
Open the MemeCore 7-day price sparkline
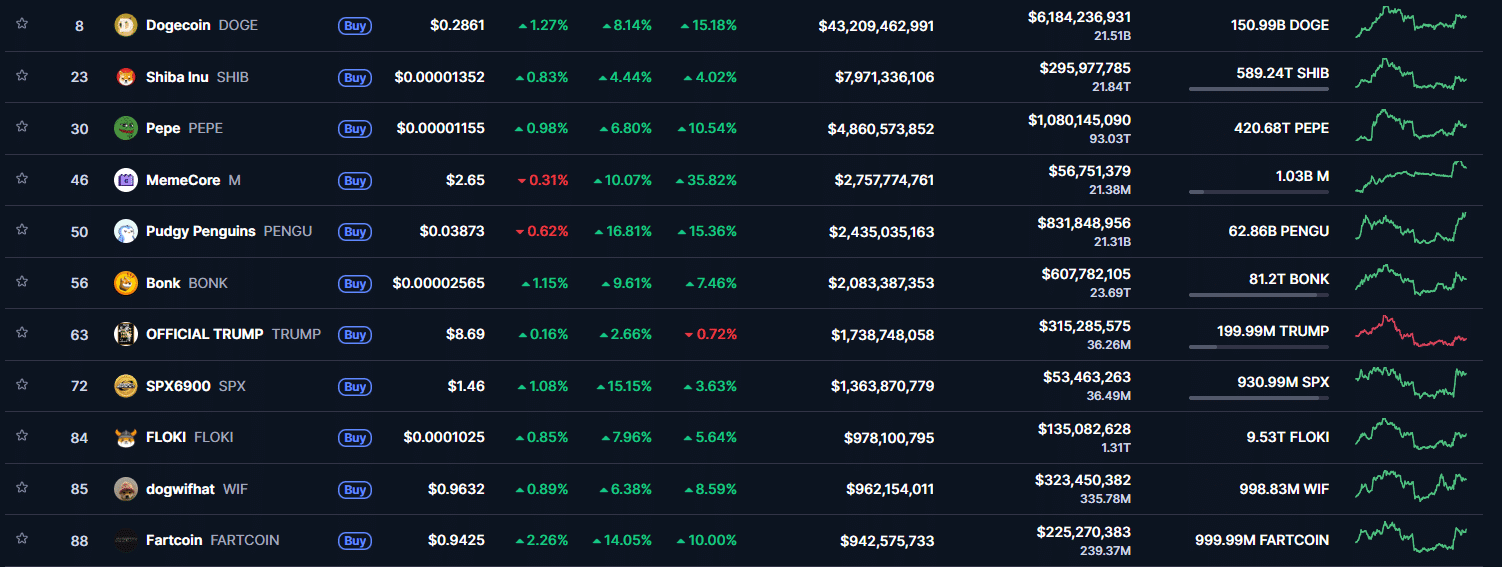click(1410, 178)
